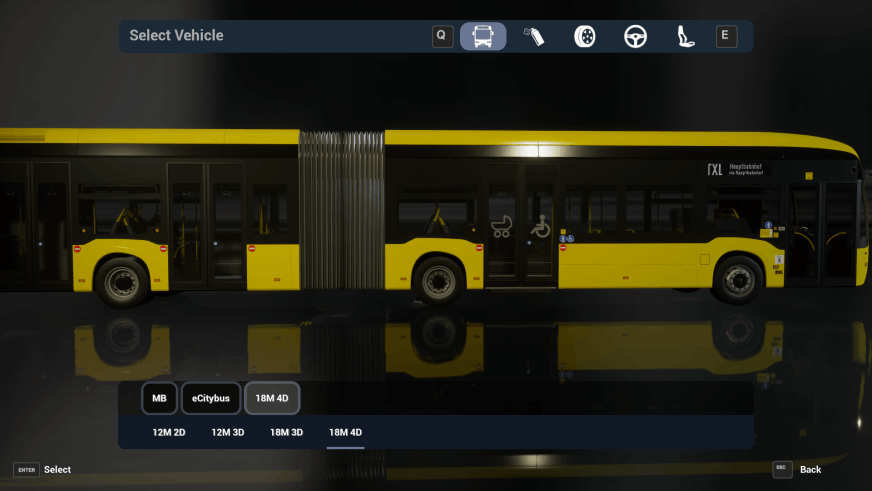Open the driver seat customization icon
This screenshot has width=872, height=491.
pyautogui.click(x=685, y=36)
